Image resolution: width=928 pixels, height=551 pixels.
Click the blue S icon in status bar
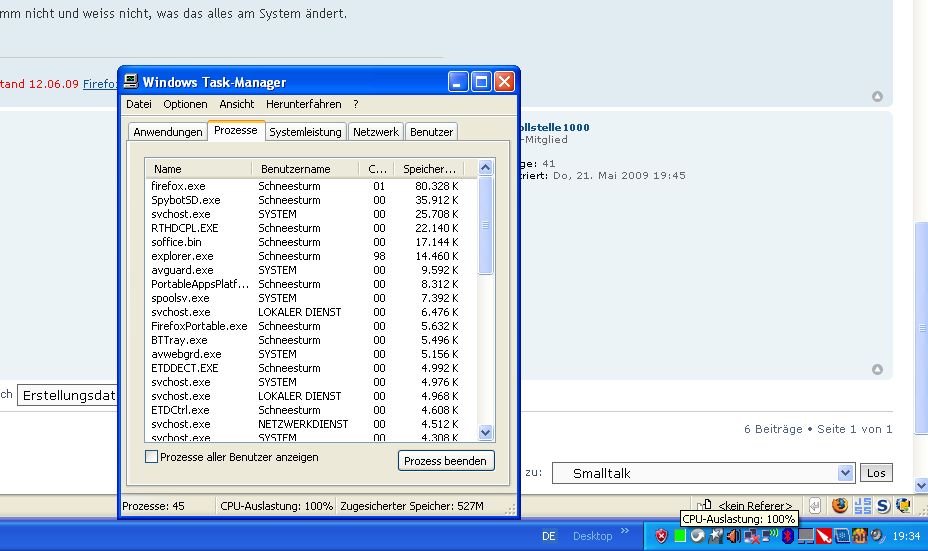coord(884,505)
